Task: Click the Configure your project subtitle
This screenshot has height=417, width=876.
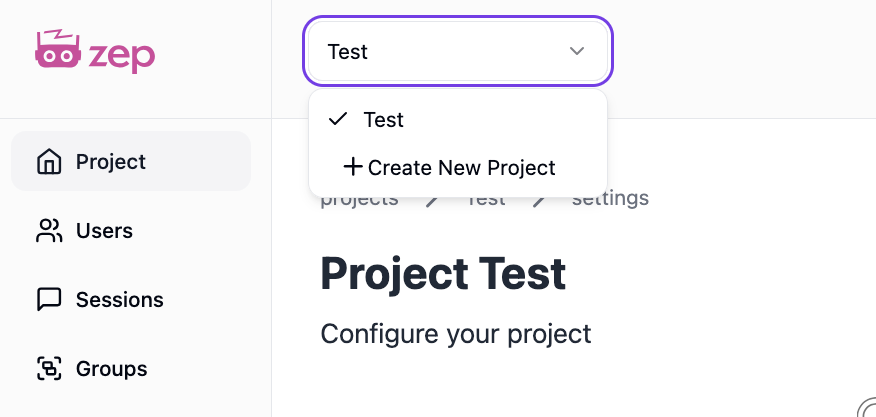Action: click(x=456, y=333)
